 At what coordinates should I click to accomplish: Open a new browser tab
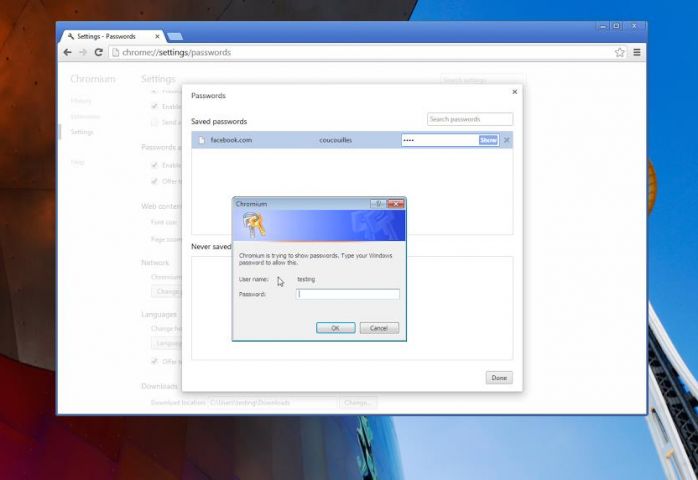click(x=175, y=35)
